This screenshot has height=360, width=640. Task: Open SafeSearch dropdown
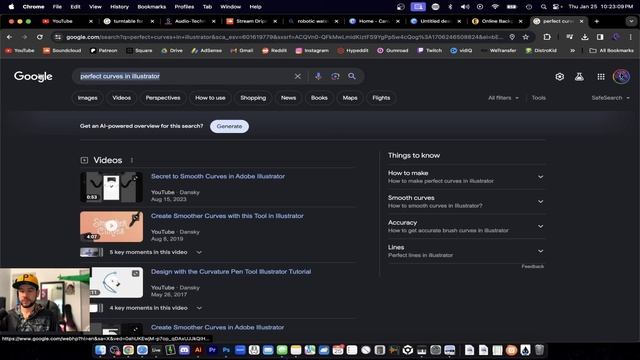point(610,98)
